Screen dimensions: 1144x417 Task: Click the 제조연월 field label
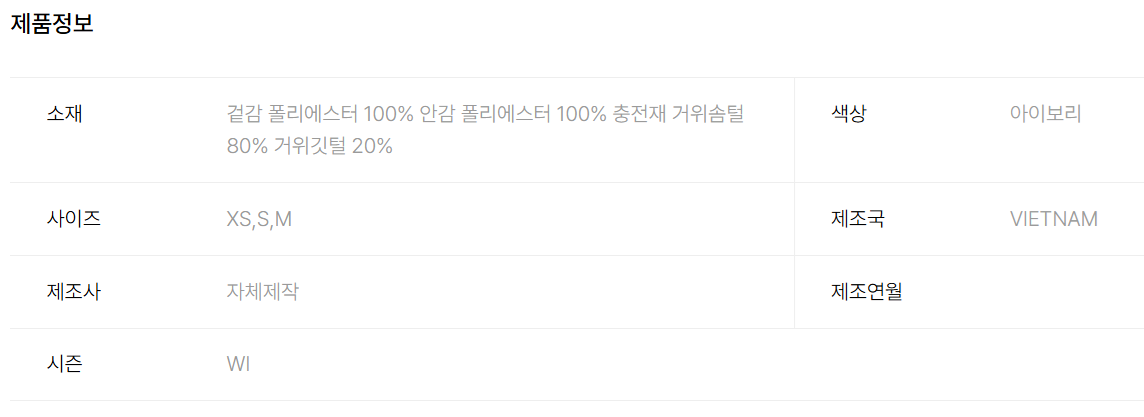[x=866, y=292]
